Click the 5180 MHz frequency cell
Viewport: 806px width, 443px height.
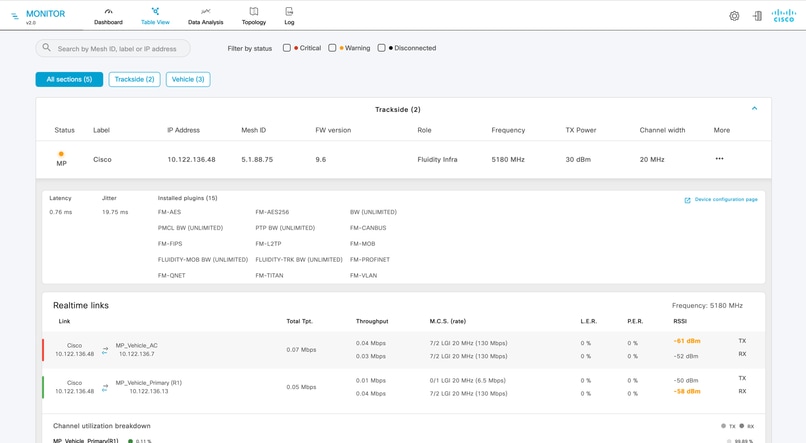(508, 159)
